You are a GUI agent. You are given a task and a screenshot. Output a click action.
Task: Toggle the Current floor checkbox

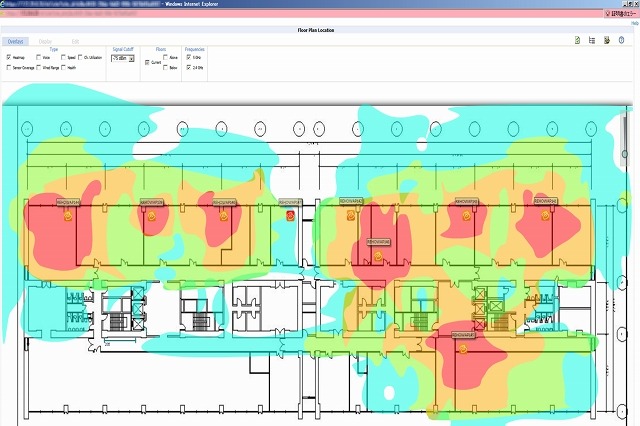coord(147,62)
